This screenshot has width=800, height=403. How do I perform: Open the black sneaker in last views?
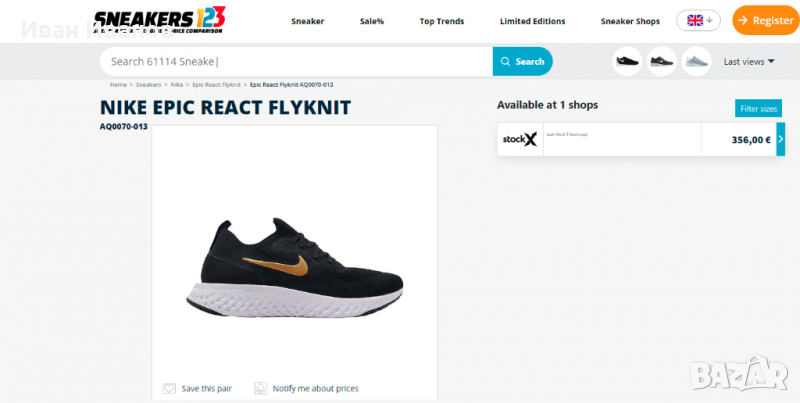click(x=627, y=61)
